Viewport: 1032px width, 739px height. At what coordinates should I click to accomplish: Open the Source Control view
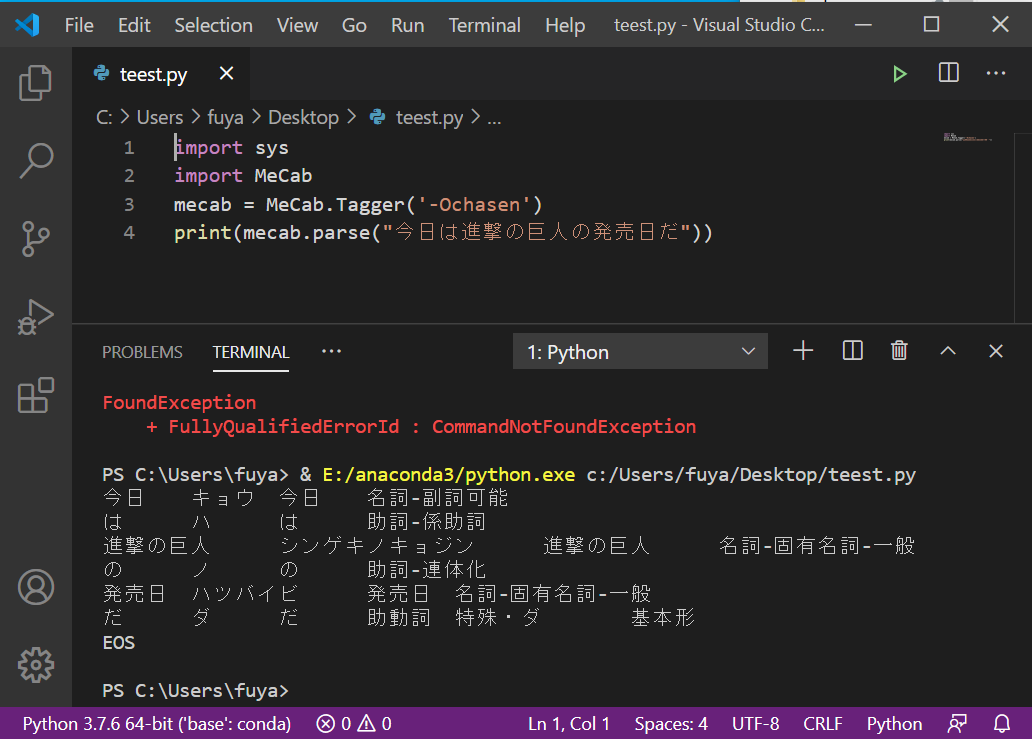click(x=36, y=239)
